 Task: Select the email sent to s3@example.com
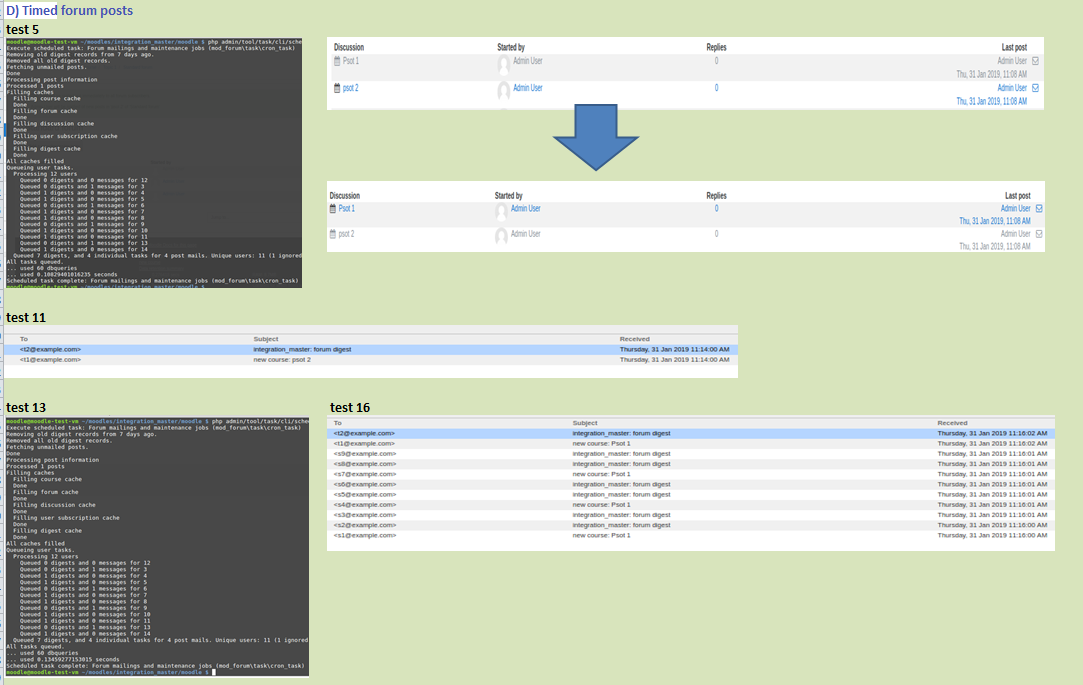(x=691, y=515)
